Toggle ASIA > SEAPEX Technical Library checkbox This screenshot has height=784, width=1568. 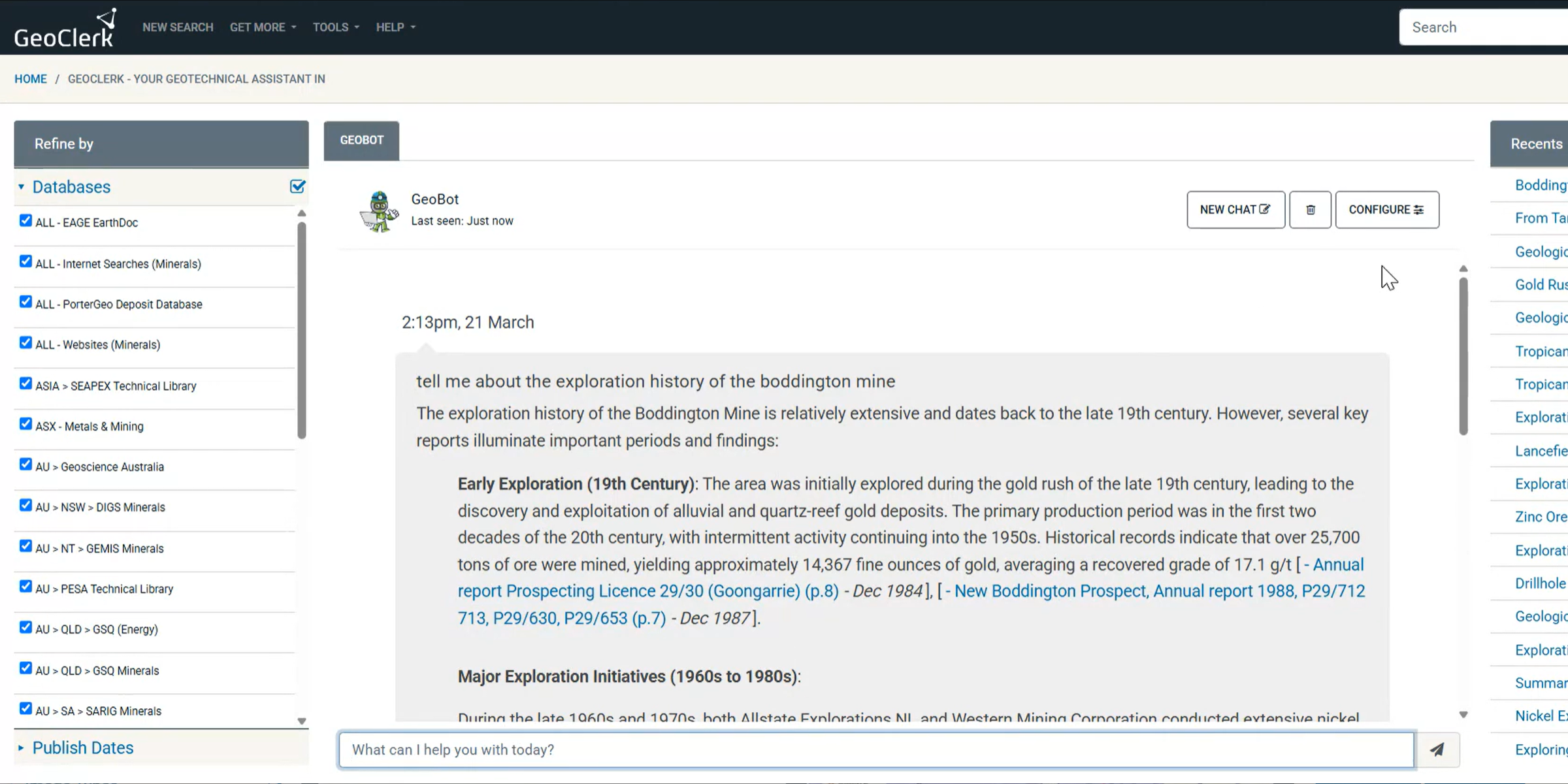tap(25, 384)
